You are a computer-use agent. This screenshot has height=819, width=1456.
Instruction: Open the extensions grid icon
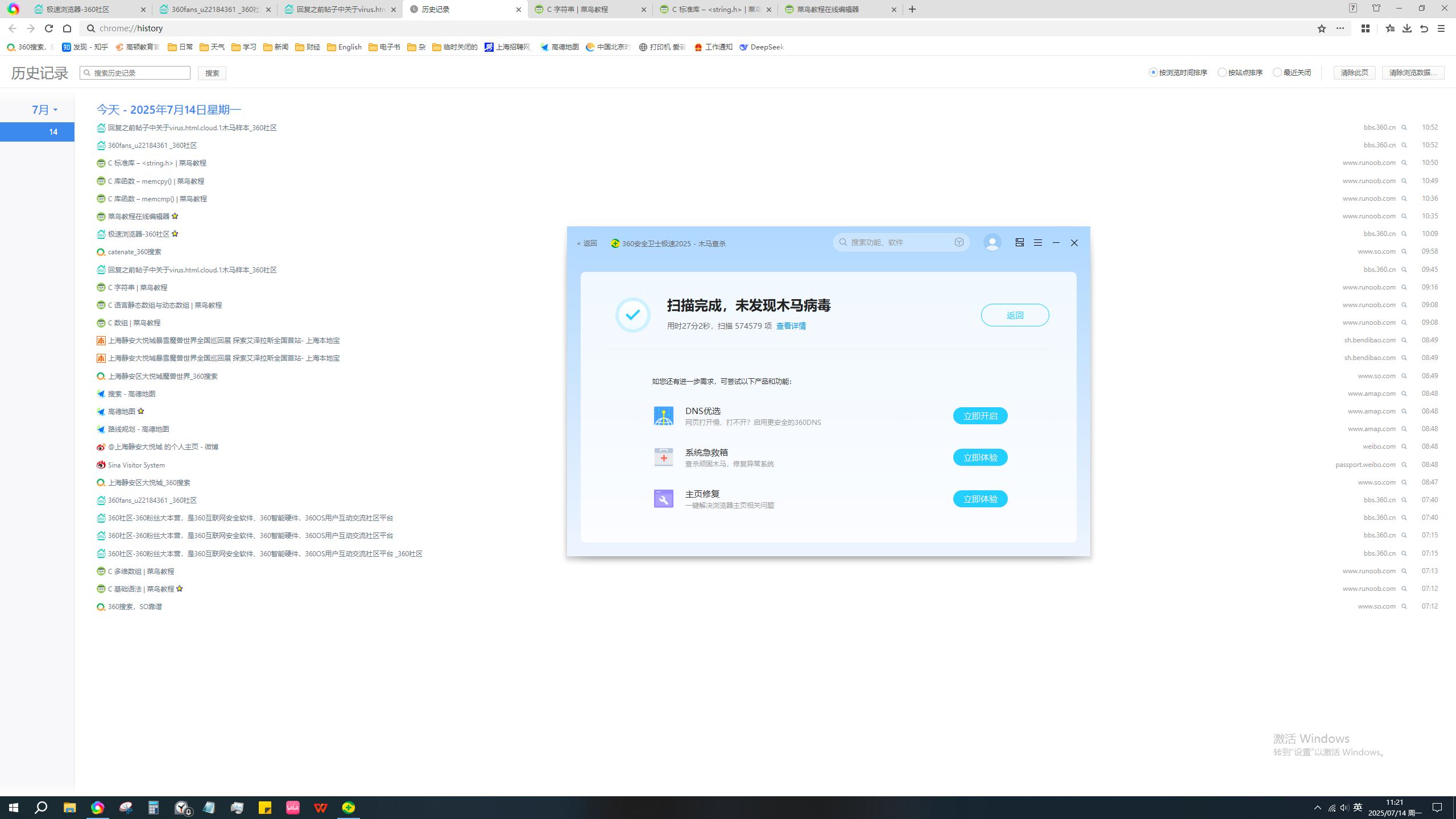pyautogui.click(x=1365, y=28)
